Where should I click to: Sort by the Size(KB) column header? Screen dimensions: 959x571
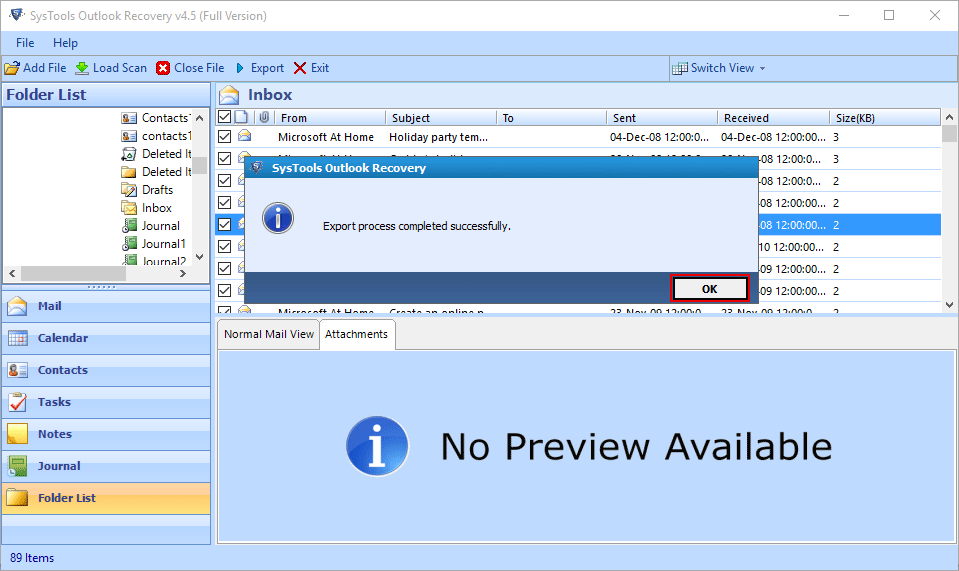coord(885,117)
